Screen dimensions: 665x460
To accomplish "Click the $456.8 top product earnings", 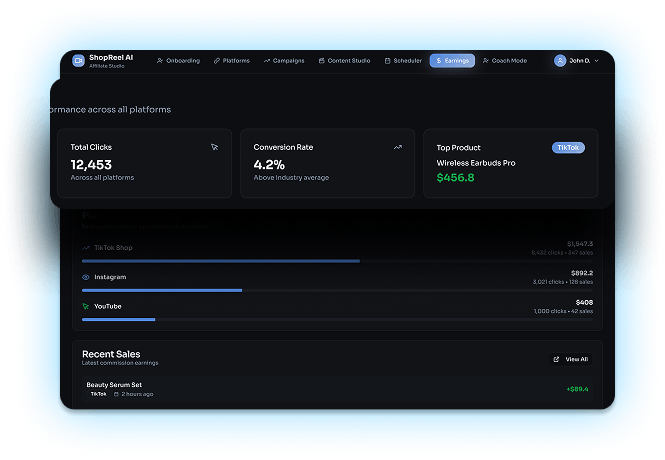I will tap(455, 178).
